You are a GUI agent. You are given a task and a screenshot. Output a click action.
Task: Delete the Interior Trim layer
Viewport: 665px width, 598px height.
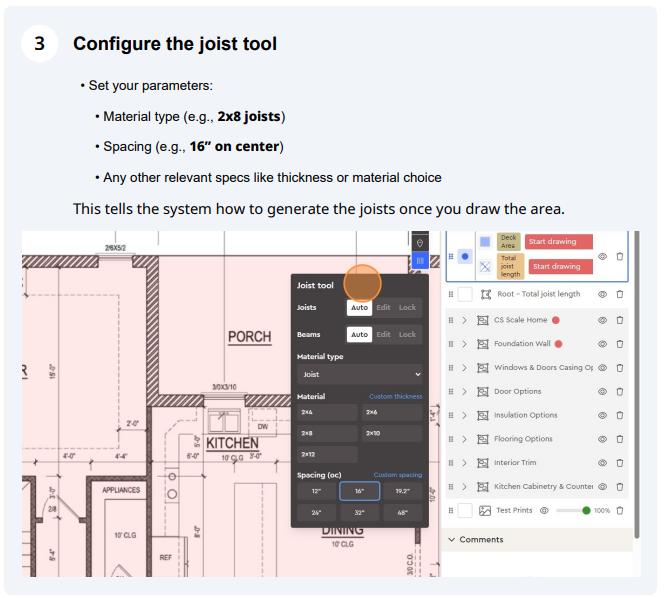pos(620,463)
